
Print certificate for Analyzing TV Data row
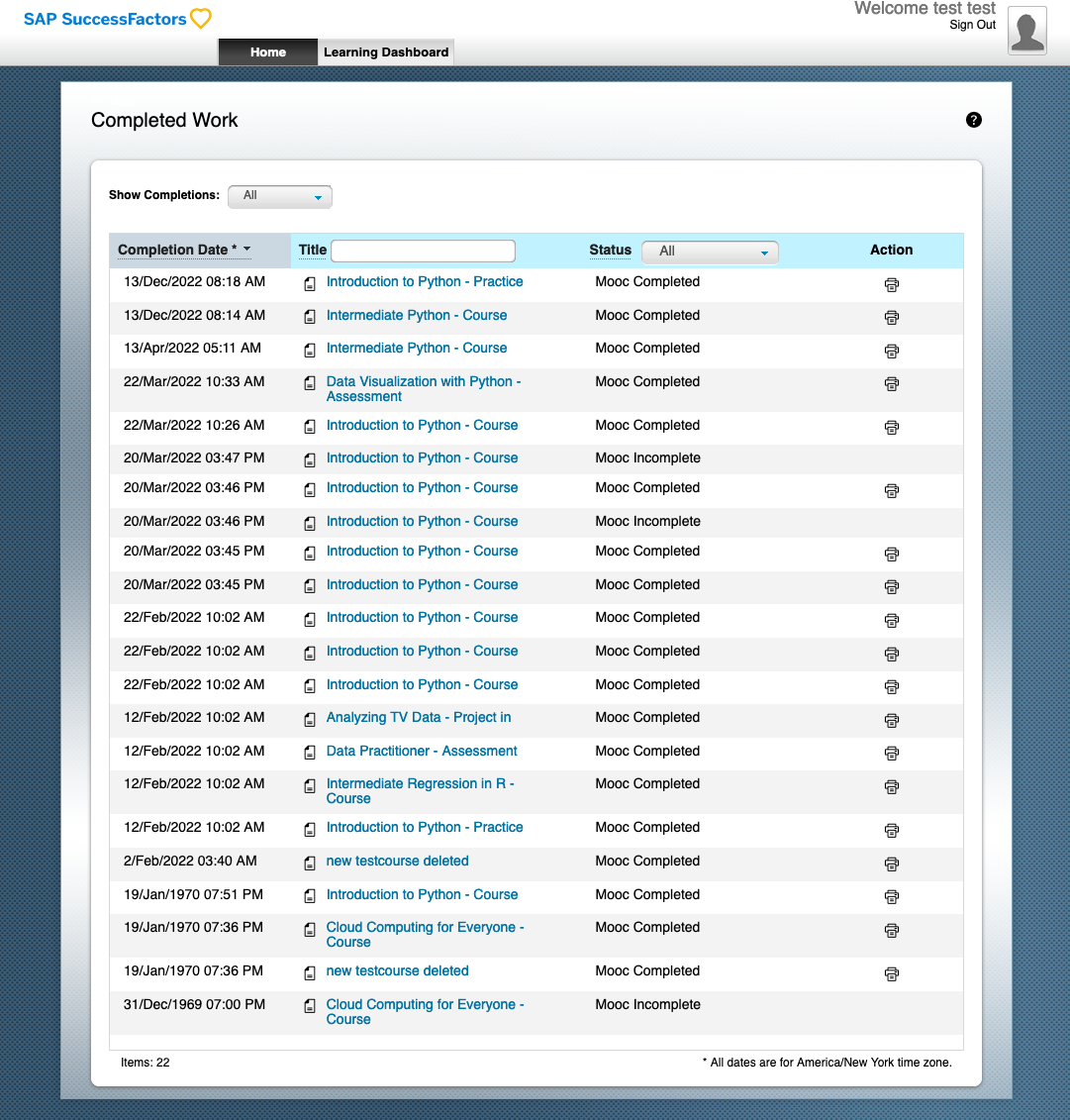(x=891, y=720)
